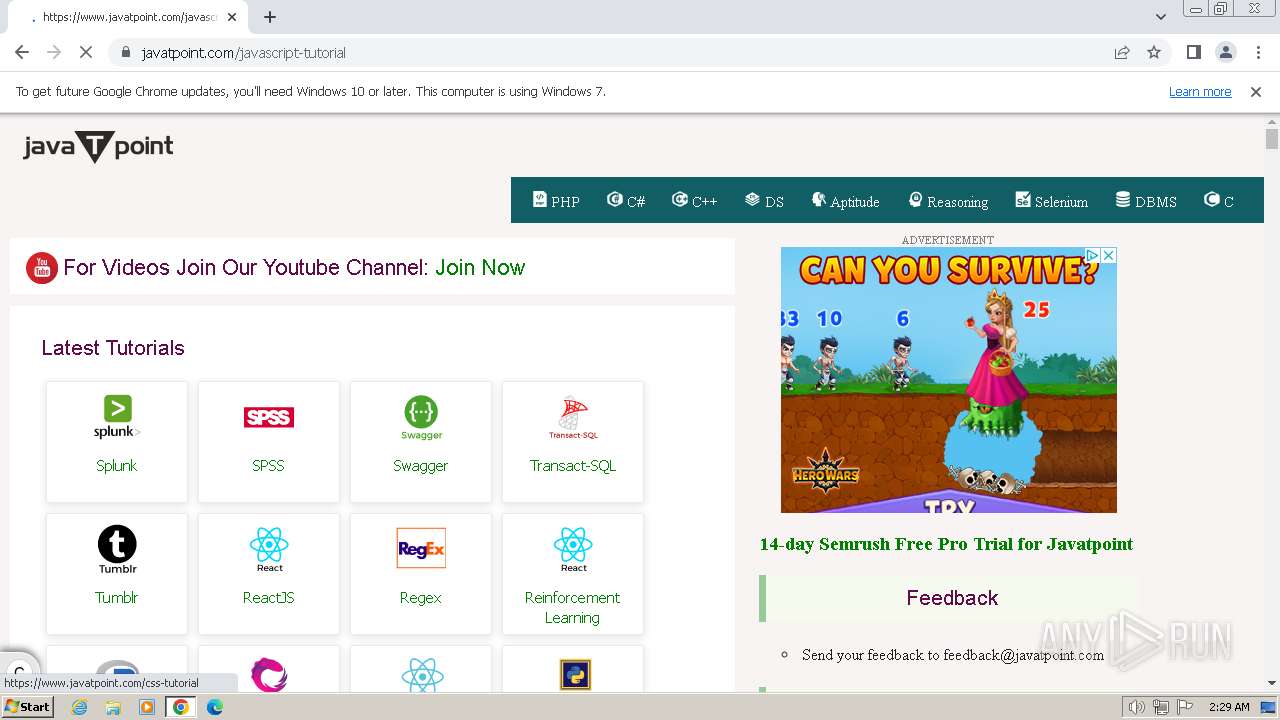The image size is (1280, 720).
Task: Click the Feedback section heading
Action: 952,598
